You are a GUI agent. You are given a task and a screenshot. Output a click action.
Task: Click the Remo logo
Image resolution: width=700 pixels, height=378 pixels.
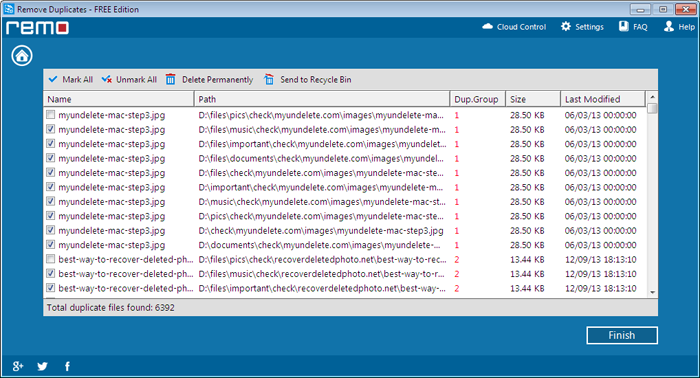[x=38, y=28]
